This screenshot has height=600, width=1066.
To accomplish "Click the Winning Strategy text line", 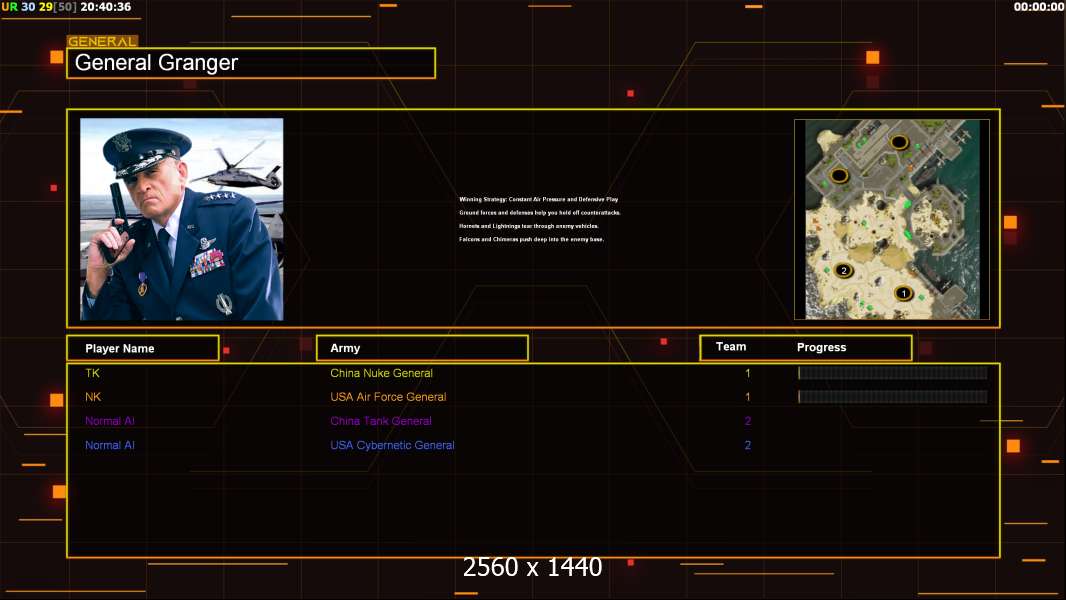I will [x=538, y=199].
